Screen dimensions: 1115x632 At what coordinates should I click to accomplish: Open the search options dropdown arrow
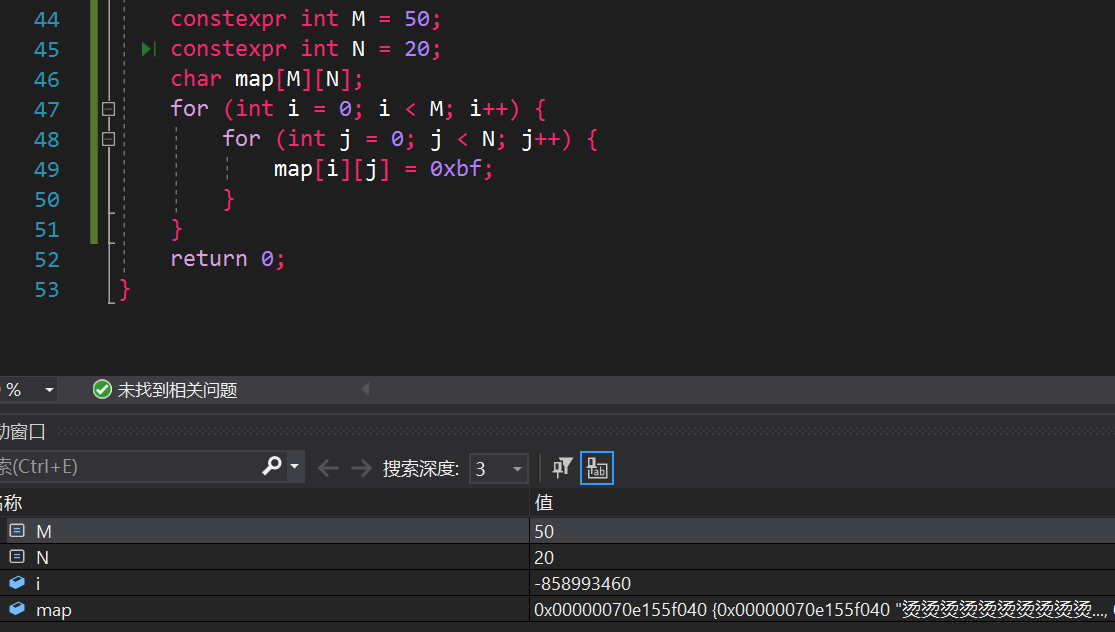pyautogui.click(x=294, y=467)
